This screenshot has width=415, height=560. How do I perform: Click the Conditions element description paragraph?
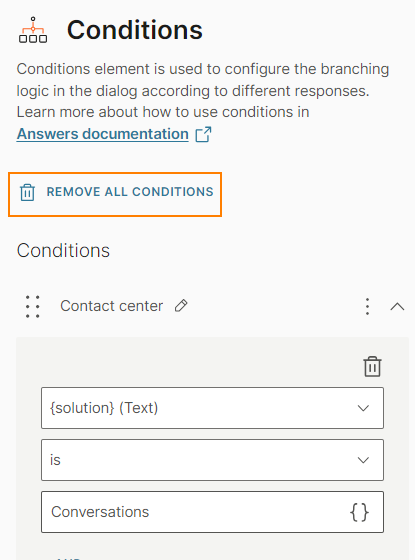203,91
